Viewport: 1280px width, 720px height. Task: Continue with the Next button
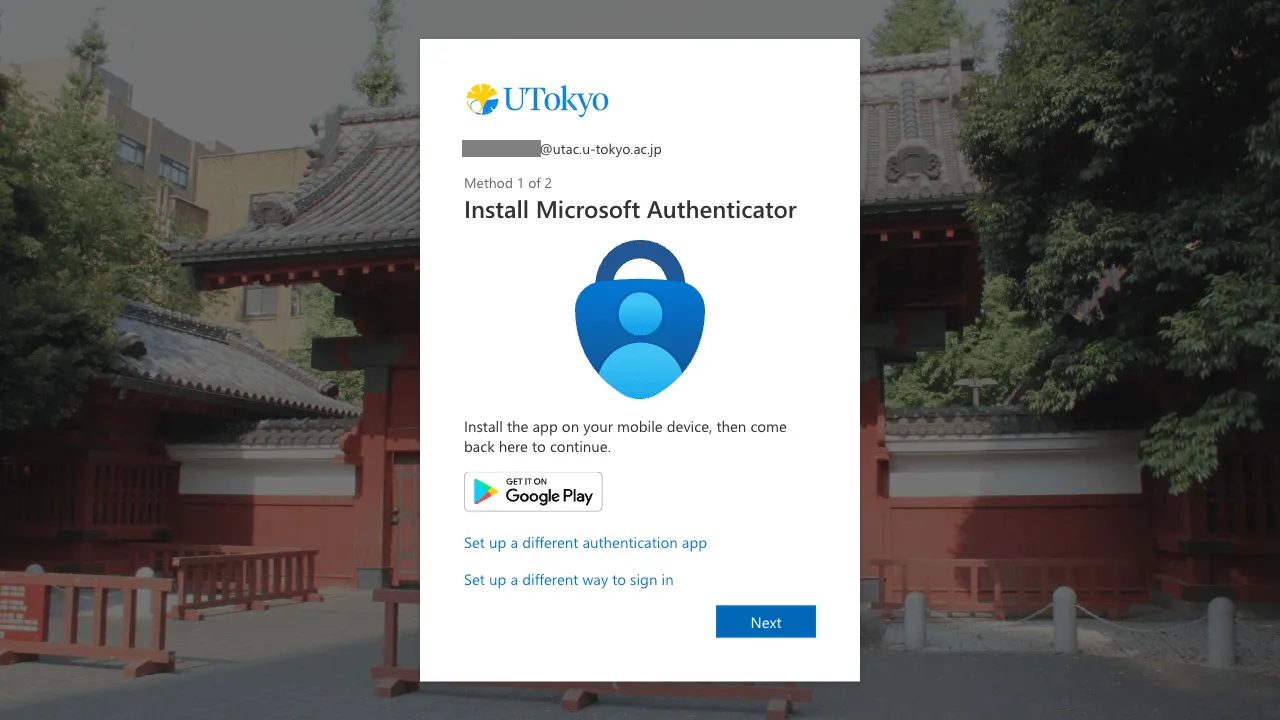(766, 622)
